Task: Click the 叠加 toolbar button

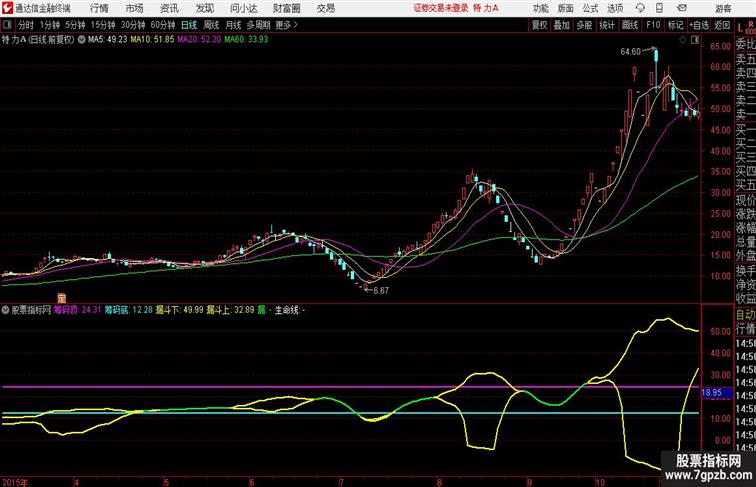Action: (562, 25)
